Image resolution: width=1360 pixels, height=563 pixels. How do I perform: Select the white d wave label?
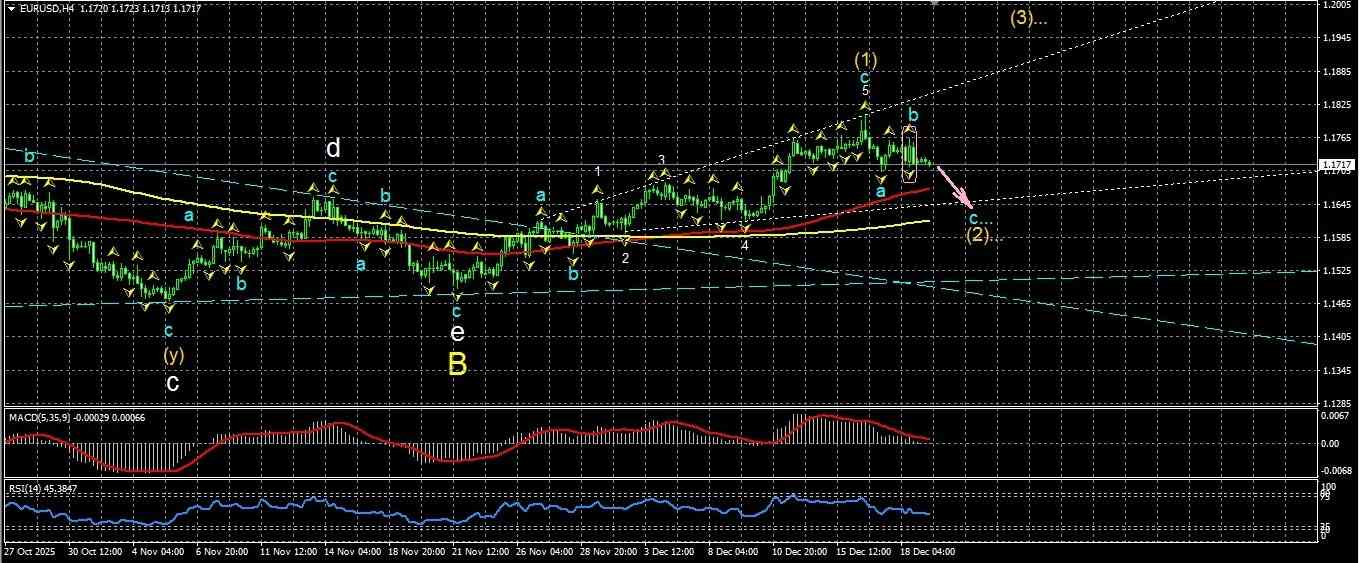(333, 149)
